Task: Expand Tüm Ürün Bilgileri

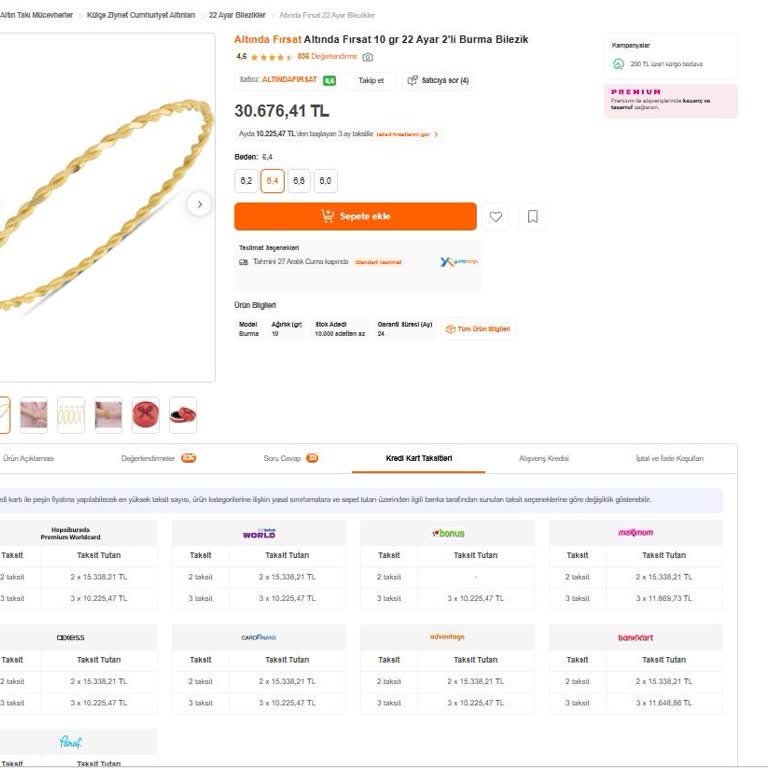Action: [x=478, y=329]
